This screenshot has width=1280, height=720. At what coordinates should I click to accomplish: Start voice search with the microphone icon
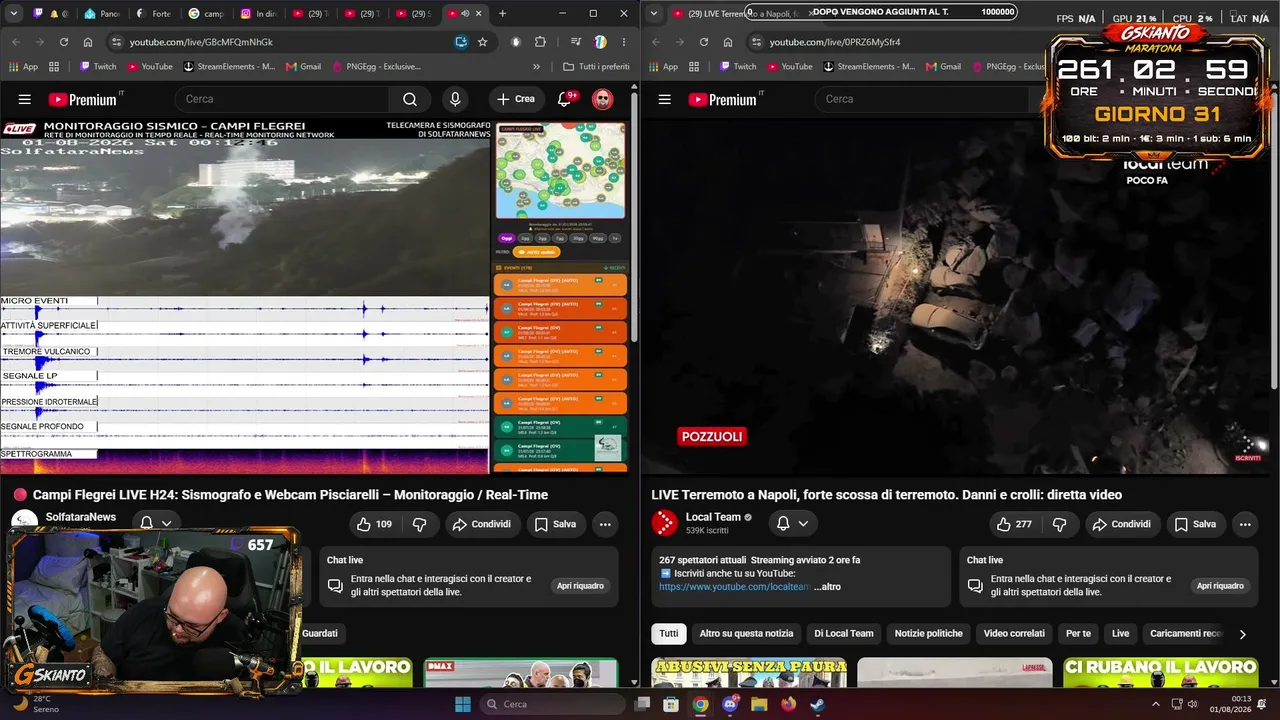coord(455,99)
